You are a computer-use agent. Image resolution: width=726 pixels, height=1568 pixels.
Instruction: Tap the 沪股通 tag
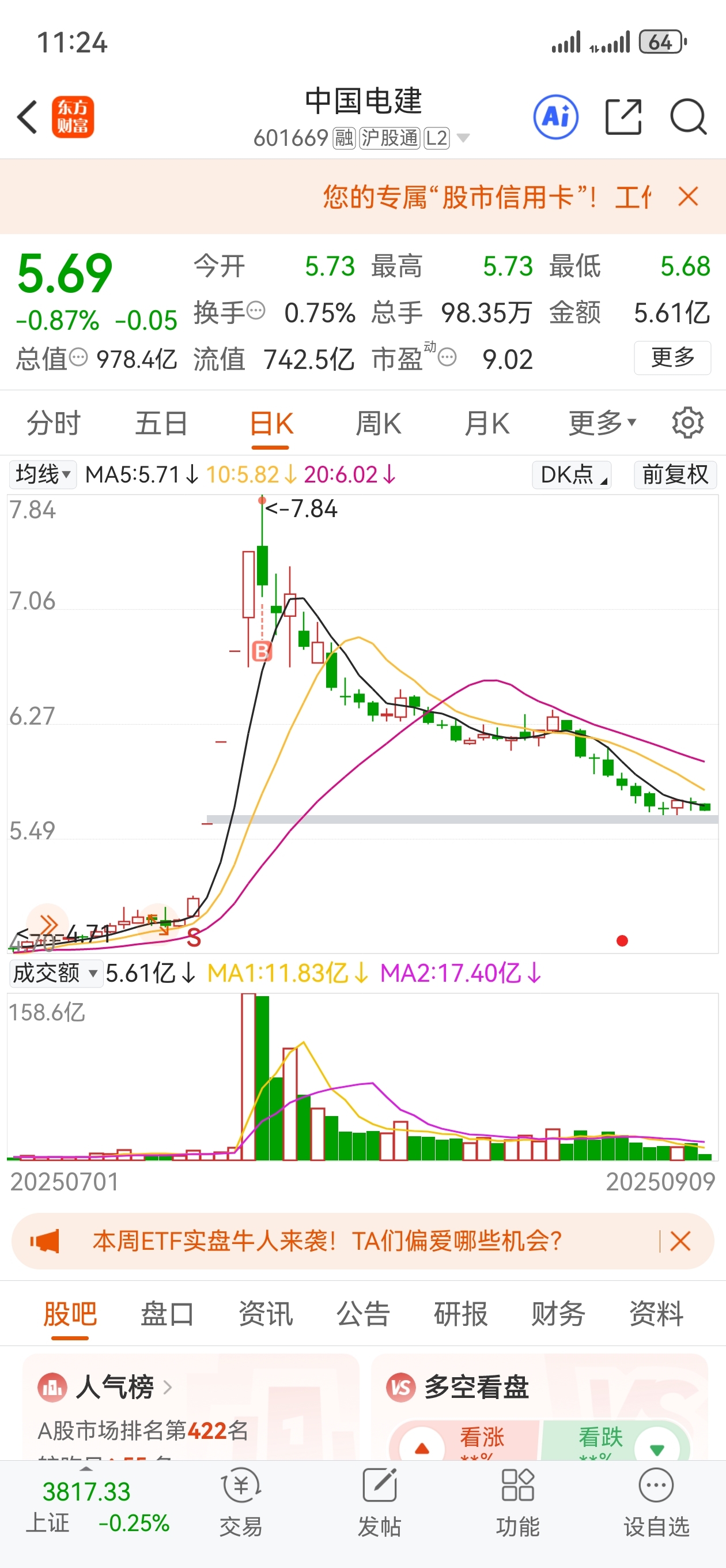(x=389, y=138)
